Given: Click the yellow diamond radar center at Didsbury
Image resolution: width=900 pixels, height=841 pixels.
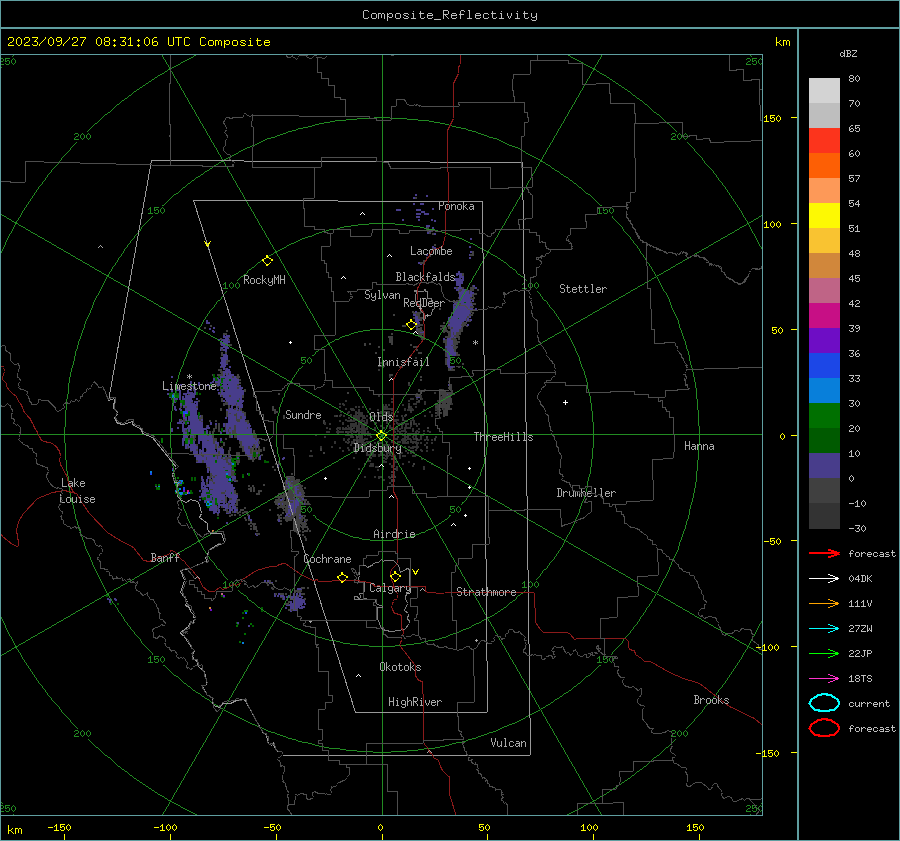Looking at the screenshot, I should [x=381, y=436].
